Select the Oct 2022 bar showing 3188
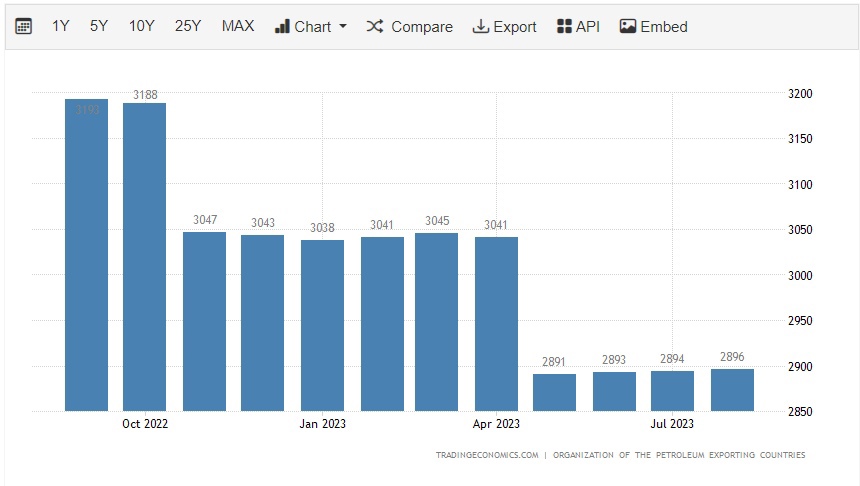This screenshot has height=486, width=860. pos(144,257)
